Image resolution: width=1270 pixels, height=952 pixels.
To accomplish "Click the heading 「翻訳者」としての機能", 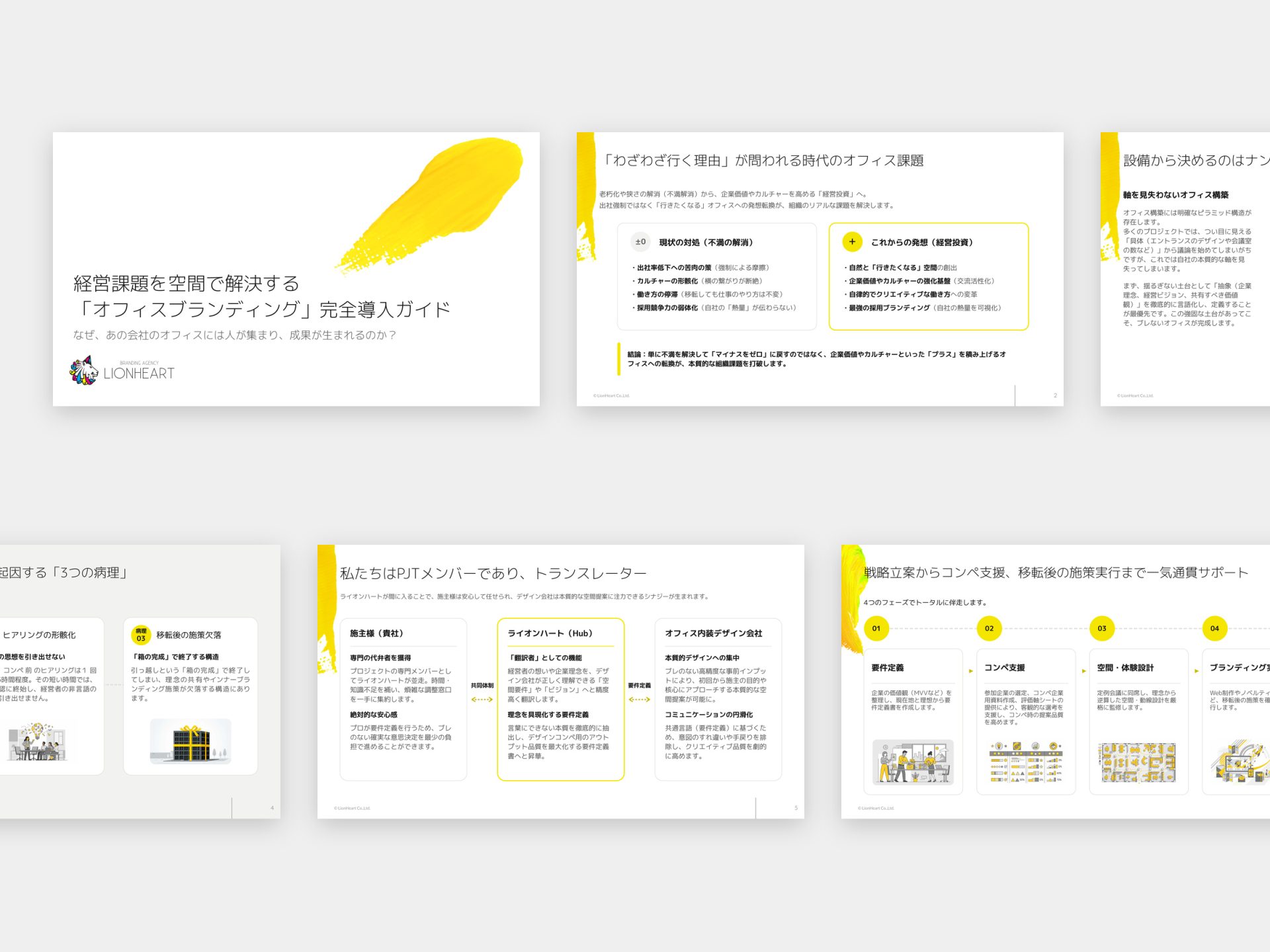I will tap(544, 658).
